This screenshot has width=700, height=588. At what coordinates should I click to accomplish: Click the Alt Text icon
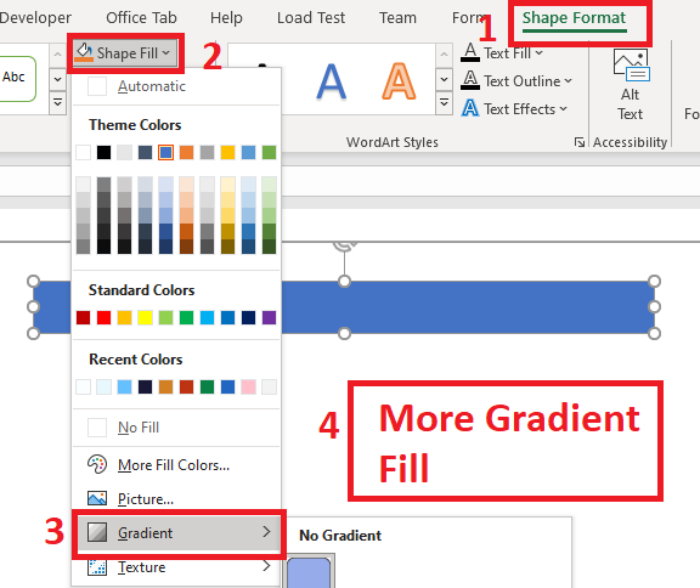(x=631, y=65)
